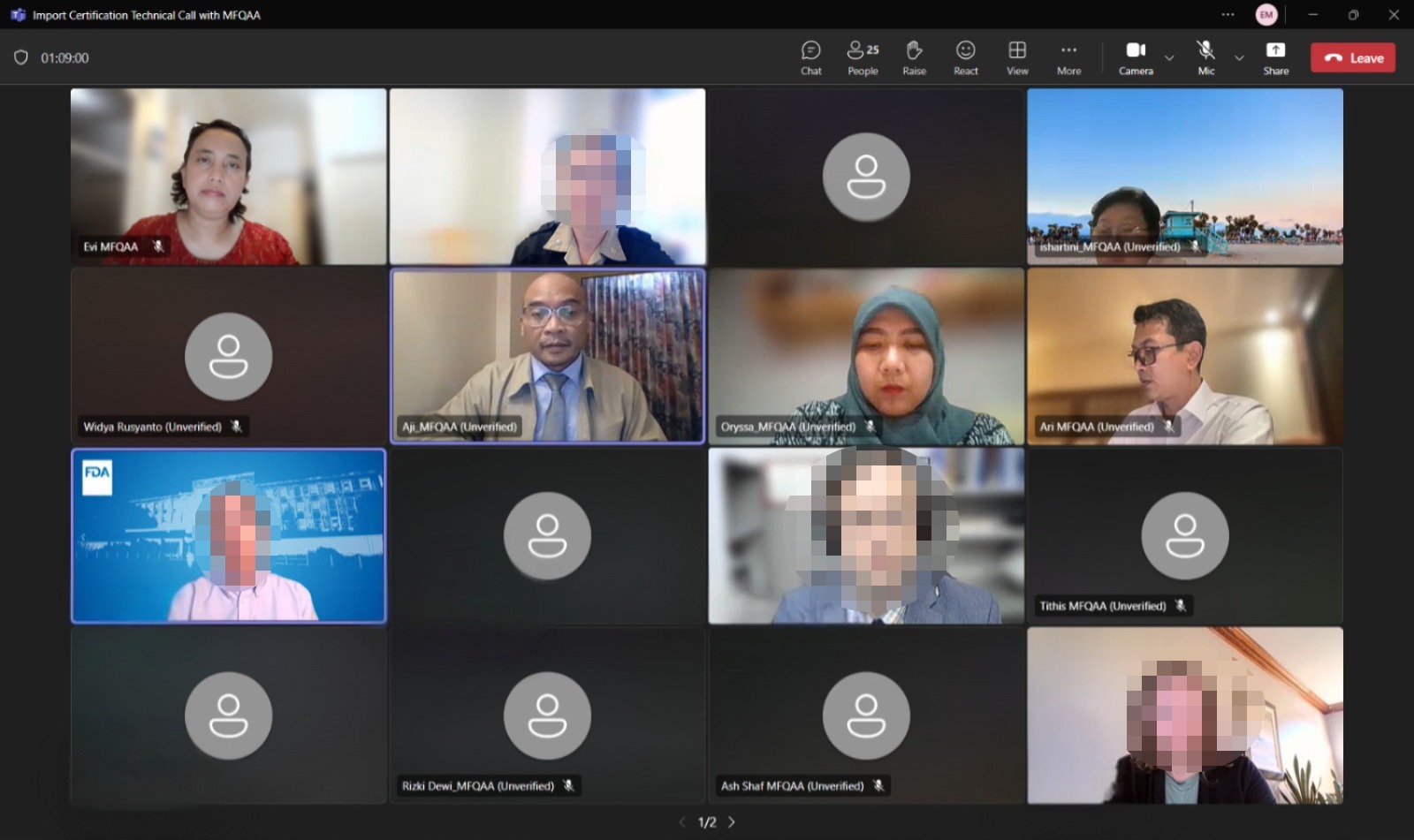Open the More actions menu

(x=1068, y=58)
